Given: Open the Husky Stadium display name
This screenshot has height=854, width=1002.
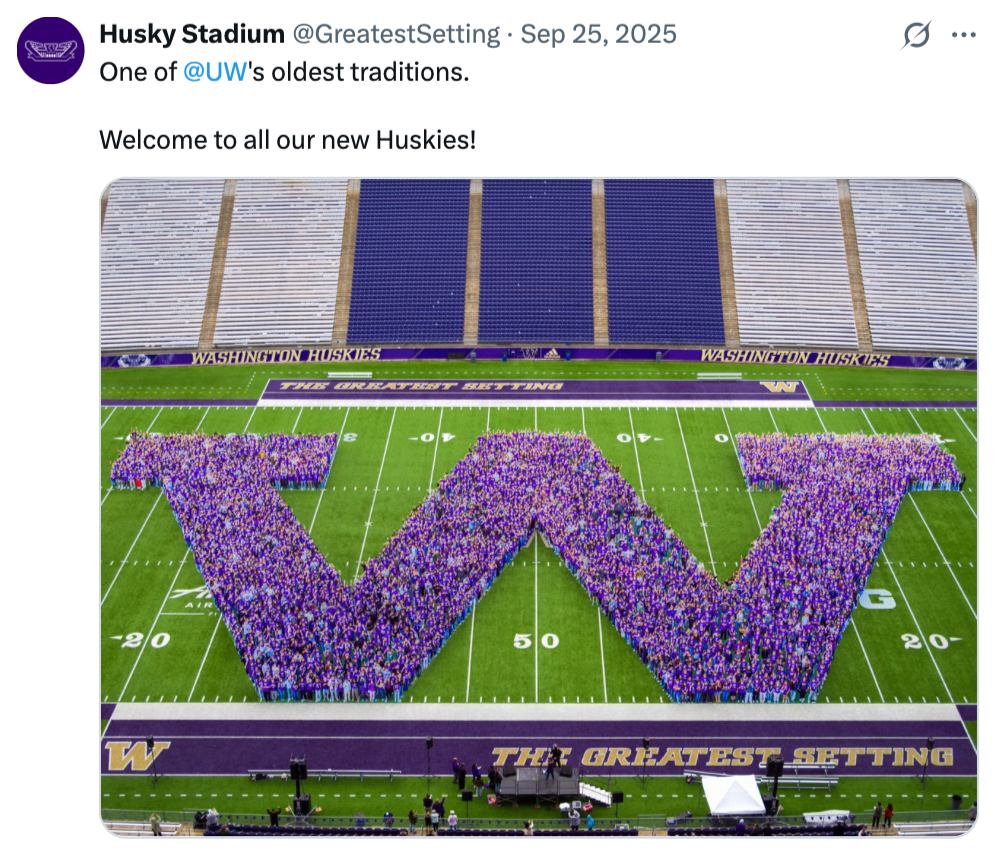Looking at the screenshot, I should (x=192, y=34).
